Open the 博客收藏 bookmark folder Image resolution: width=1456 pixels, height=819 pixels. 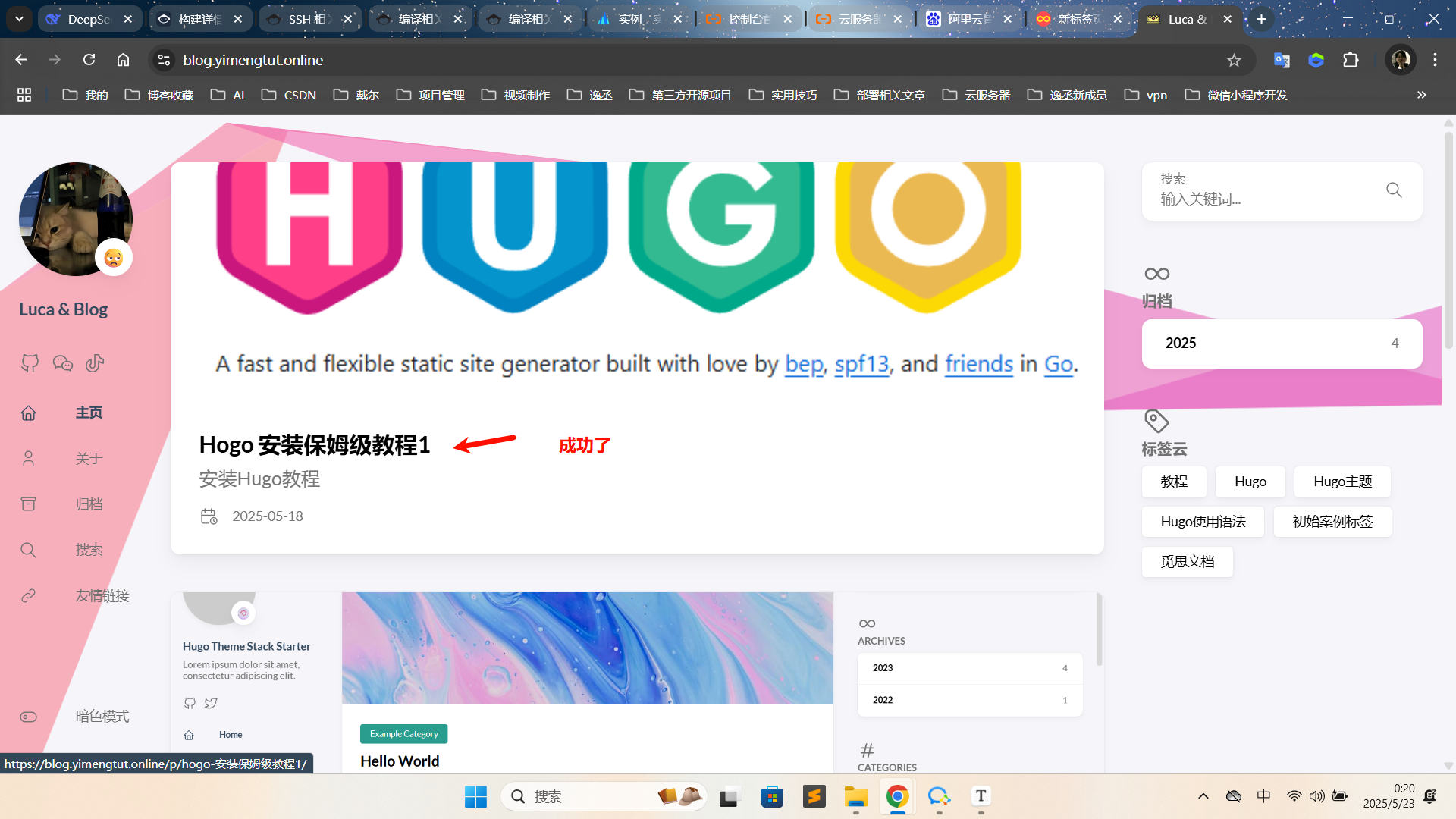[159, 95]
